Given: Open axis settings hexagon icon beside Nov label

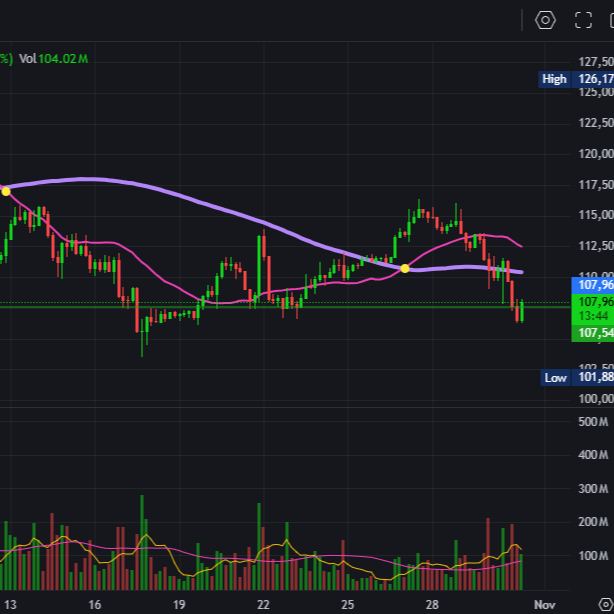Looking at the screenshot, I should pos(606,604).
